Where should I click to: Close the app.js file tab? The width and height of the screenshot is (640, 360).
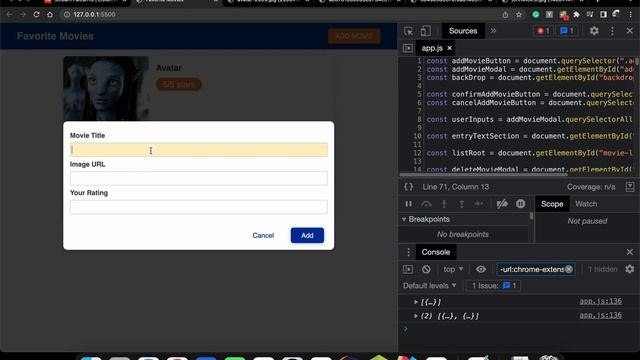pyautogui.click(x=449, y=48)
